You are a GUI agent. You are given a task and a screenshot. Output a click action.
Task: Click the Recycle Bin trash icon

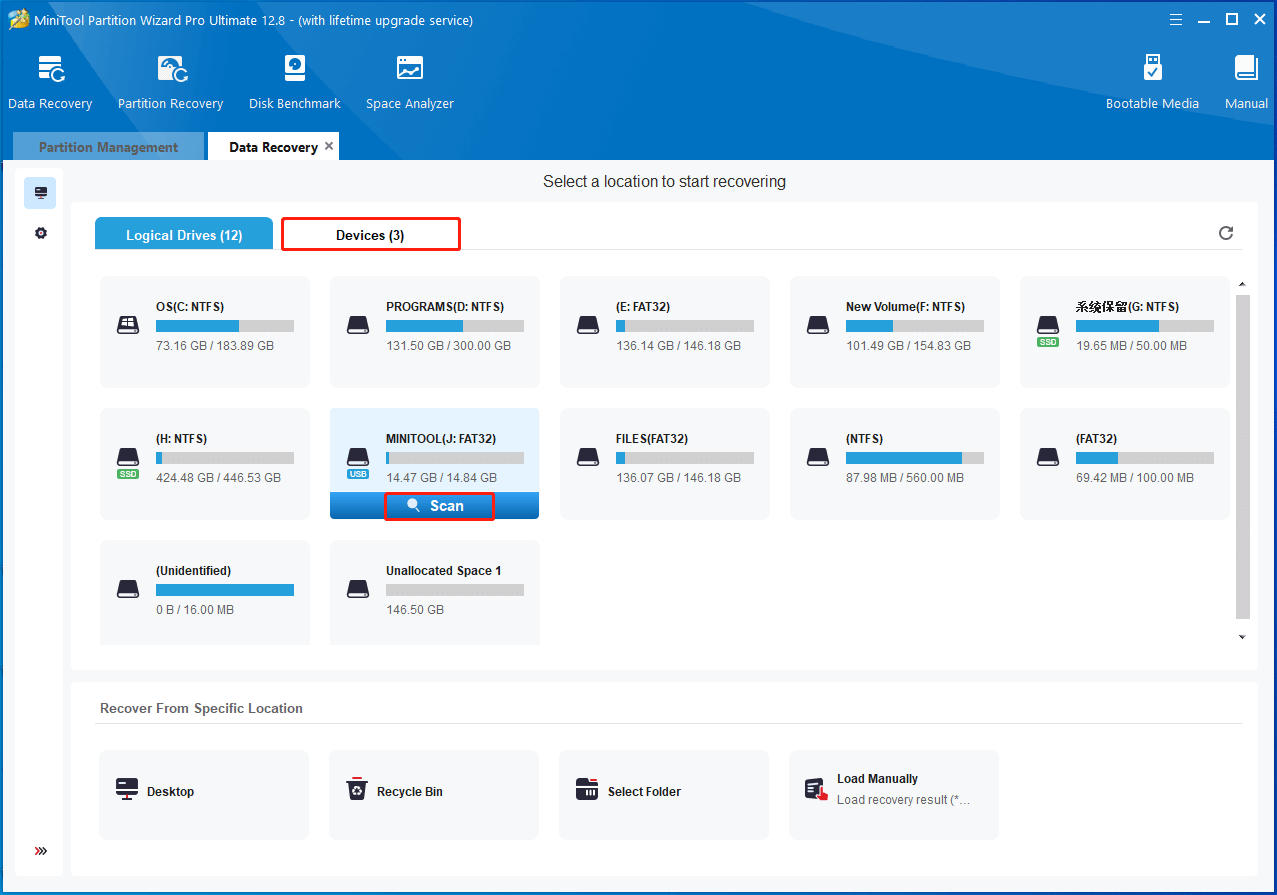point(357,790)
